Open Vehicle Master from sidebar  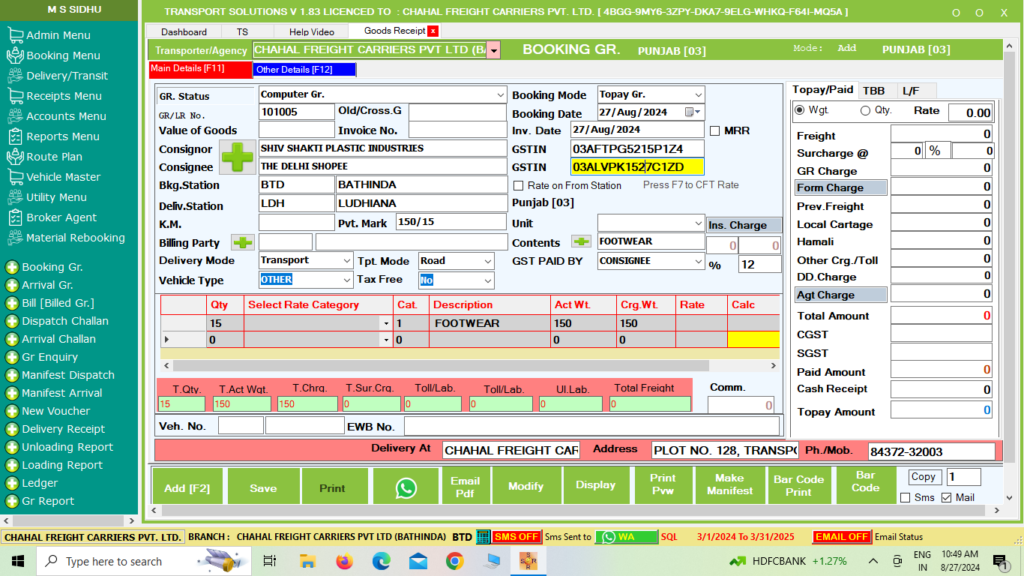click(x=62, y=177)
